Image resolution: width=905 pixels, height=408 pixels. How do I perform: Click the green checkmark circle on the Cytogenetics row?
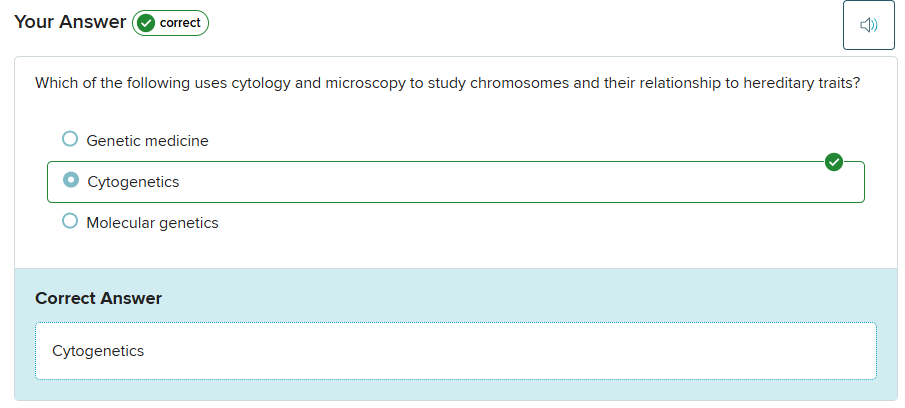(834, 162)
